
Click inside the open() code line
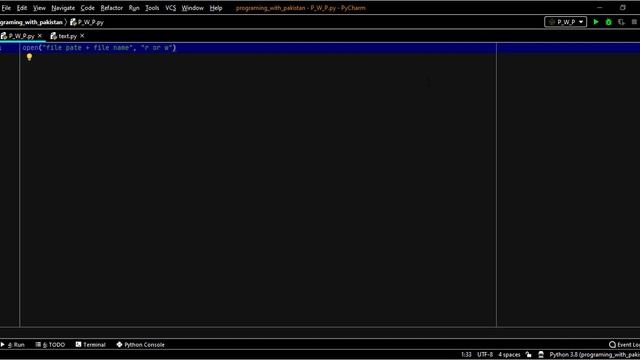point(99,48)
